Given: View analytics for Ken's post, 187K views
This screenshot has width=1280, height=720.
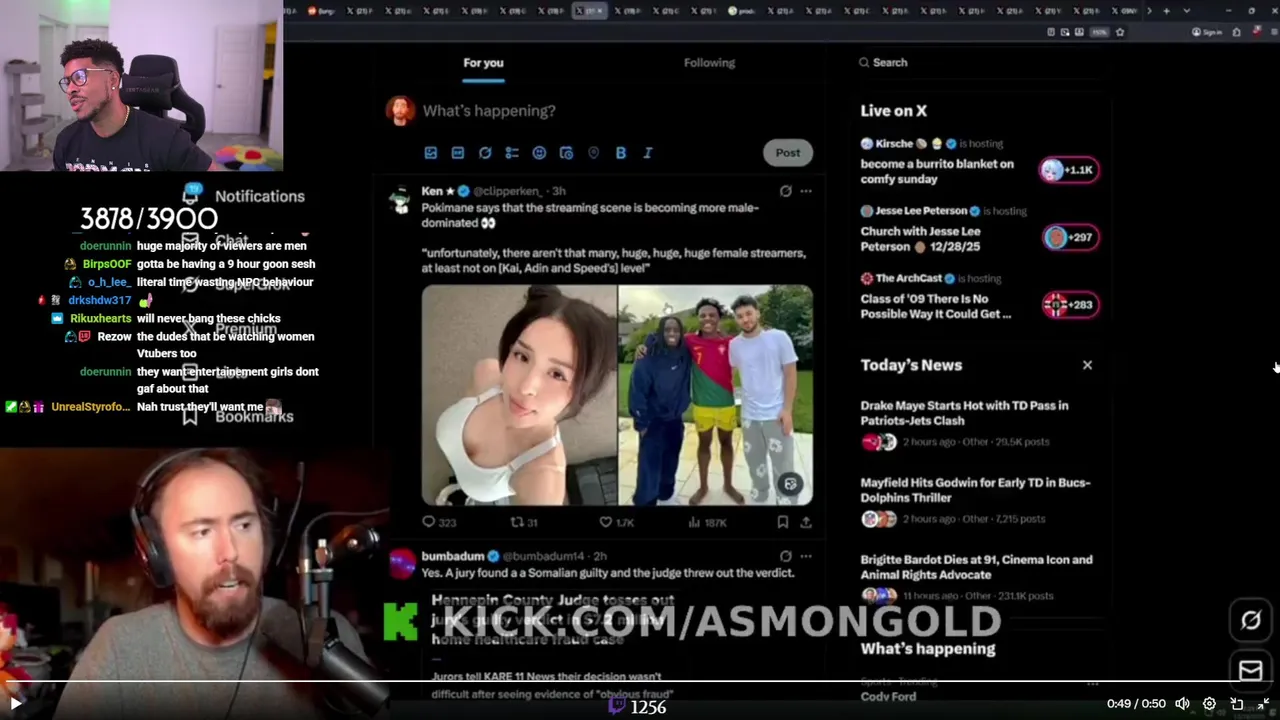Looking at the screenshot, I should coord(707,522).
